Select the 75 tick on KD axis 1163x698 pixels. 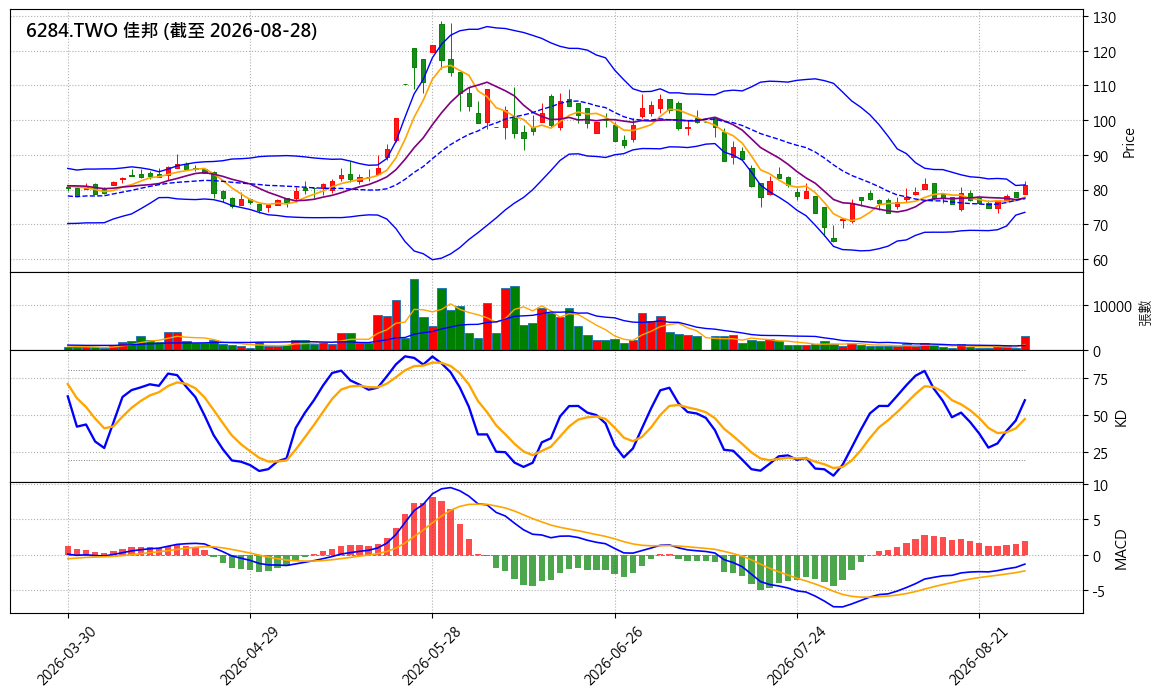click(1100, 380)
